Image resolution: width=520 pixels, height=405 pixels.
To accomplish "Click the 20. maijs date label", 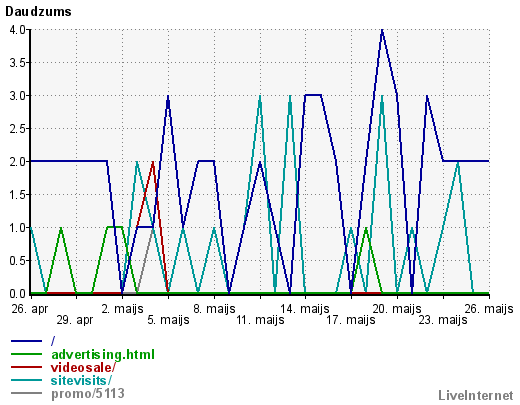I will (397, 309).
